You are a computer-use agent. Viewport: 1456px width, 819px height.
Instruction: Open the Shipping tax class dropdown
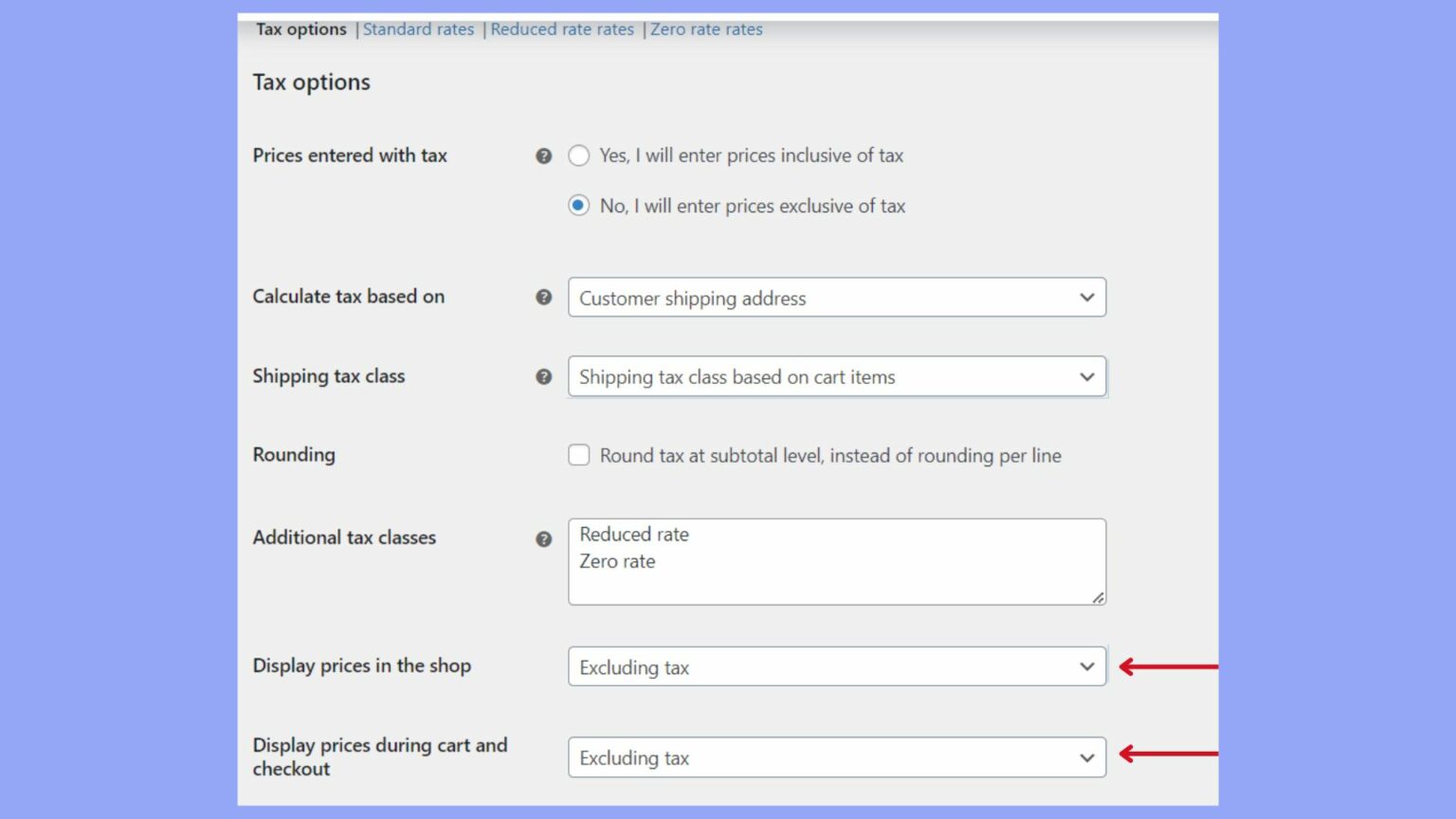[836, 376]
